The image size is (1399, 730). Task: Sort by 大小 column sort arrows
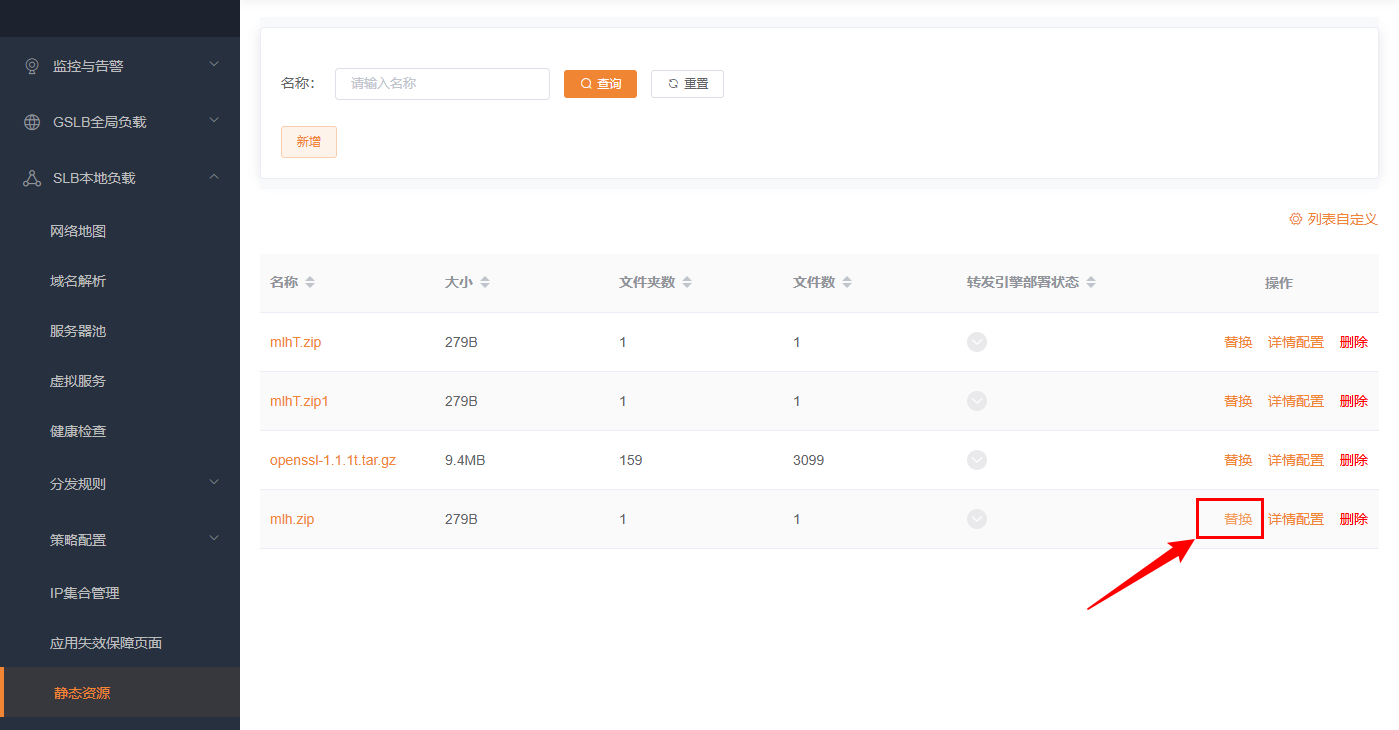point(485,283)
